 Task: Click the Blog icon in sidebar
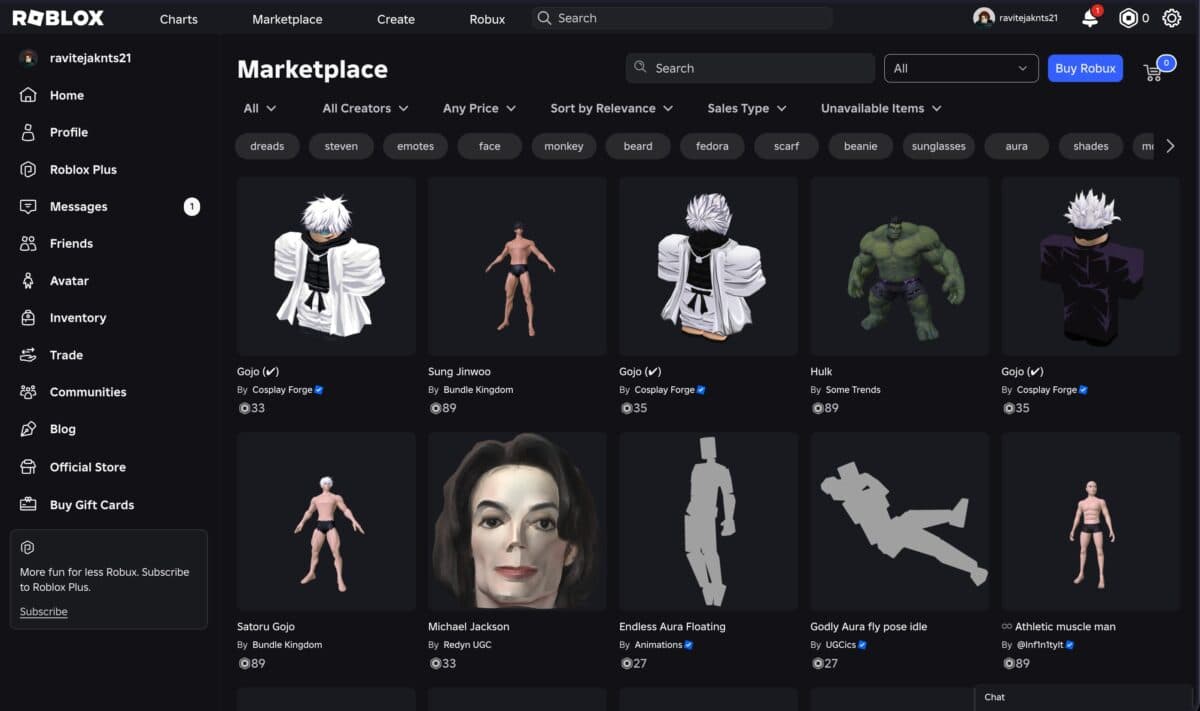[29, 429]
